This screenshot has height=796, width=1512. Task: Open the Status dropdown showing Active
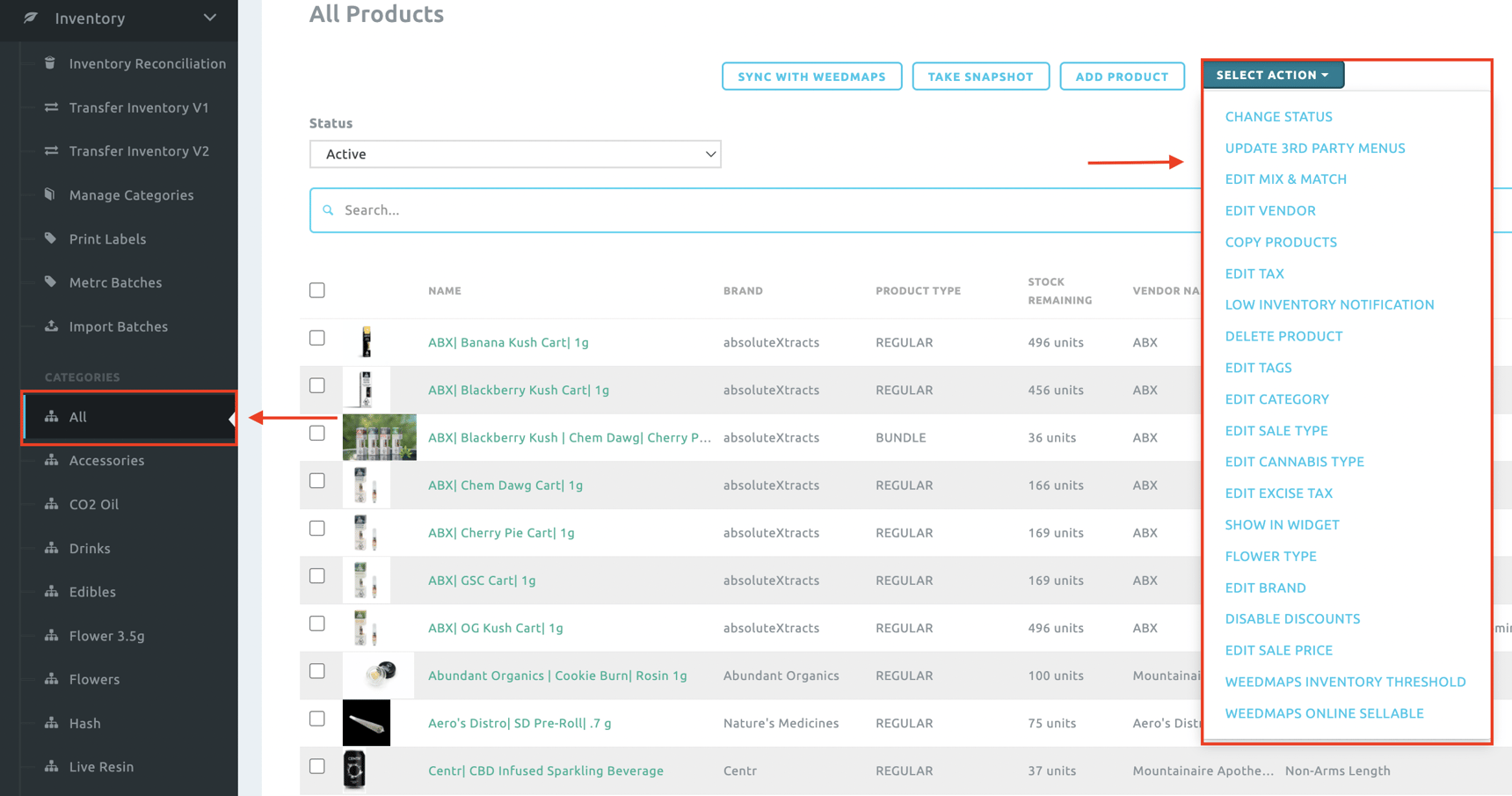point(515,154)
